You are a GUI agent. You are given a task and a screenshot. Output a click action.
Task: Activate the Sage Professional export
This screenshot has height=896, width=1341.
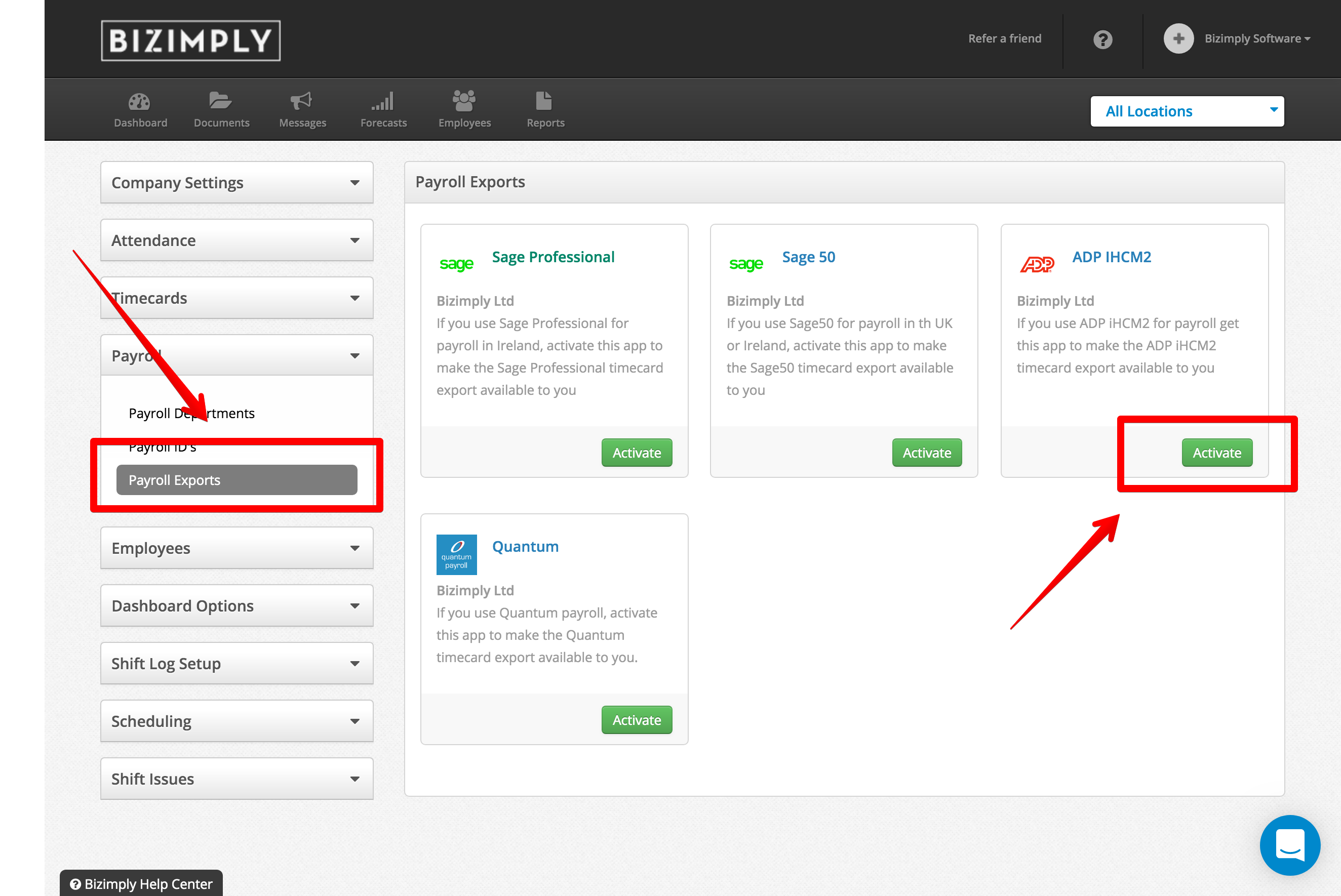(636, 452)
